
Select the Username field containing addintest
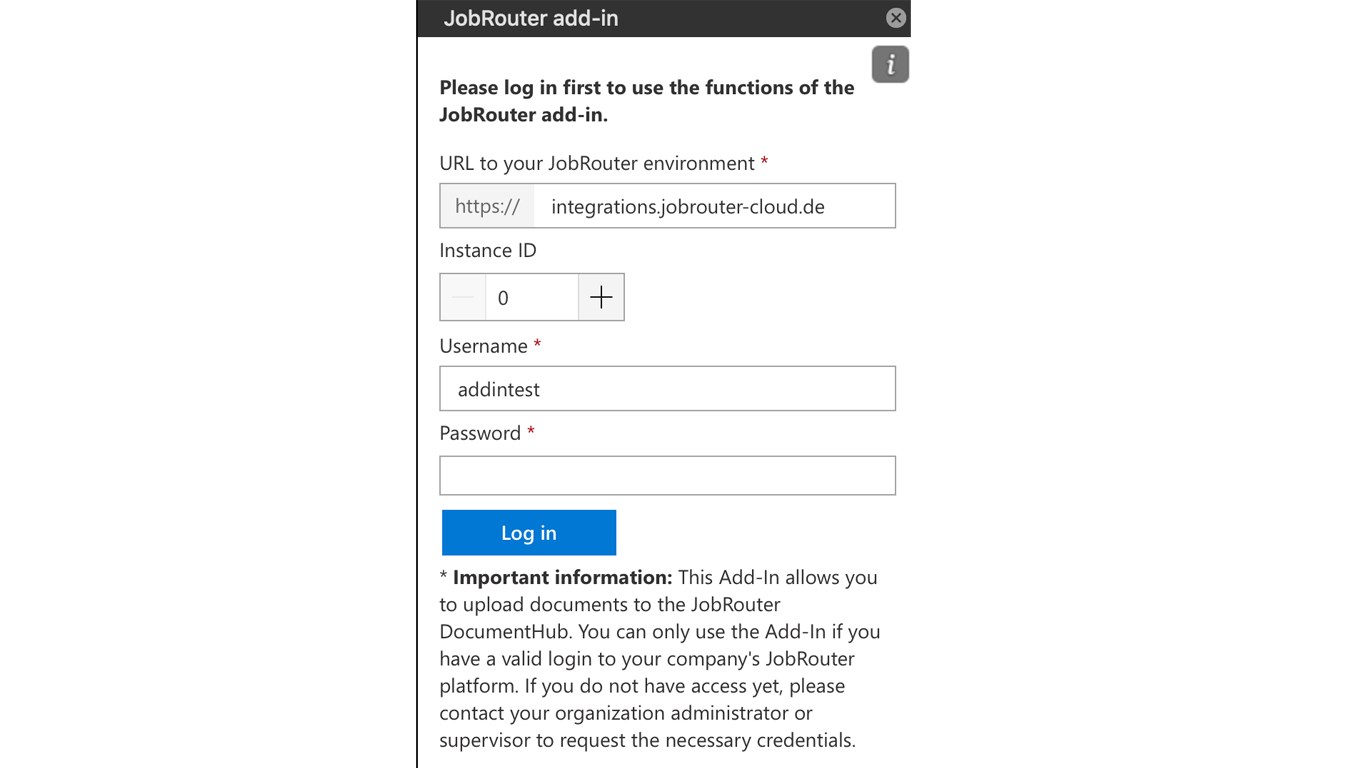coord(667,389)
